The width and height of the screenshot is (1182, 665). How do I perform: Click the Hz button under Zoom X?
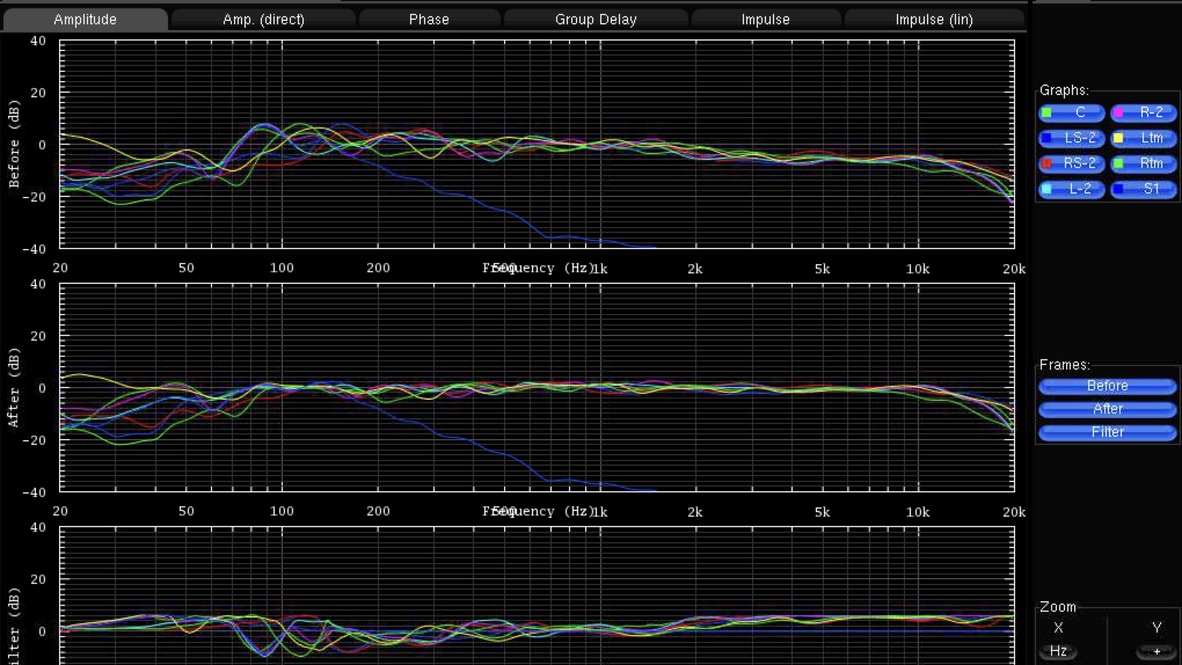click(x=1058, y=651)
